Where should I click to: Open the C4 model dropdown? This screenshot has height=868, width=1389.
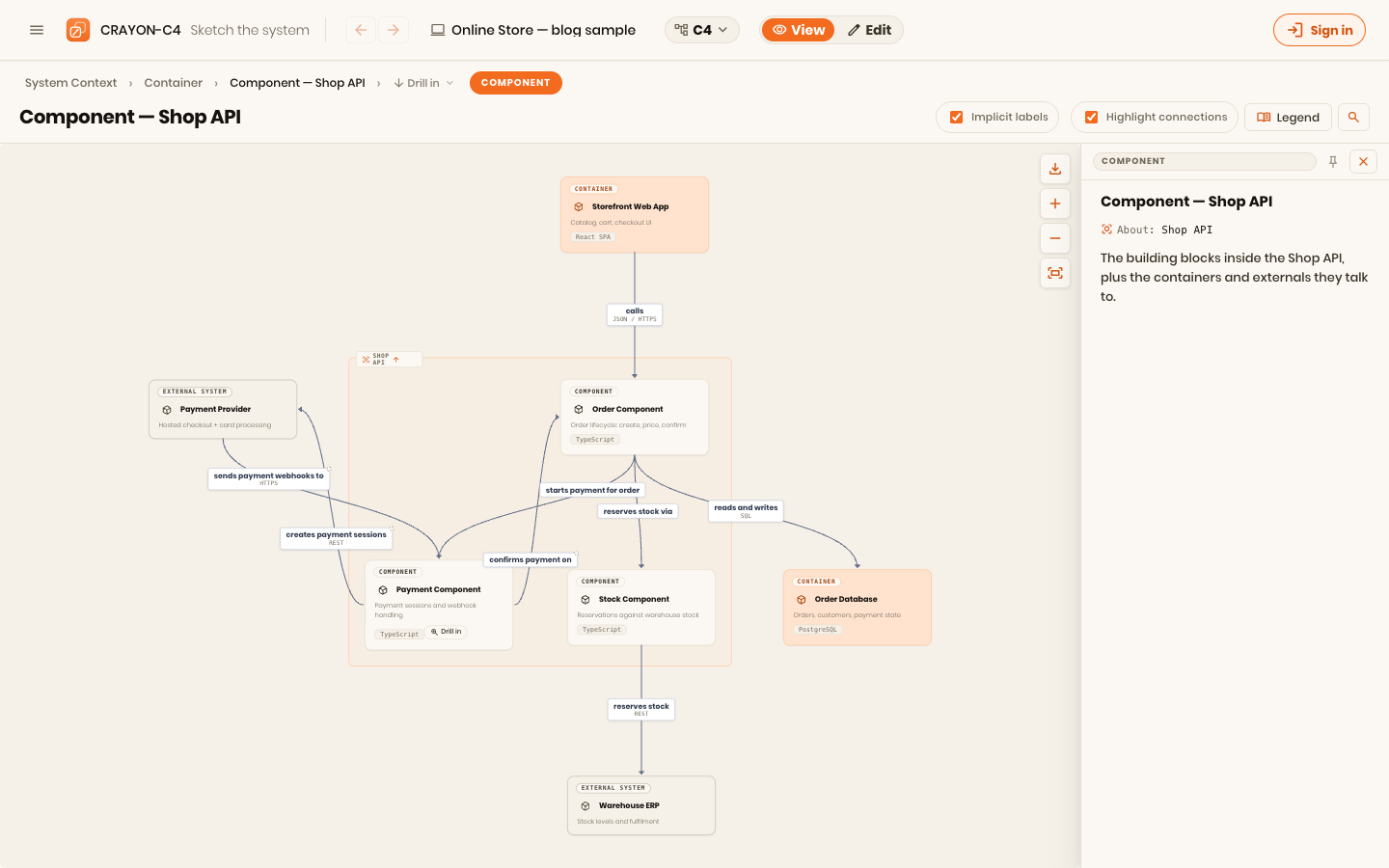(x=702, y=30)
